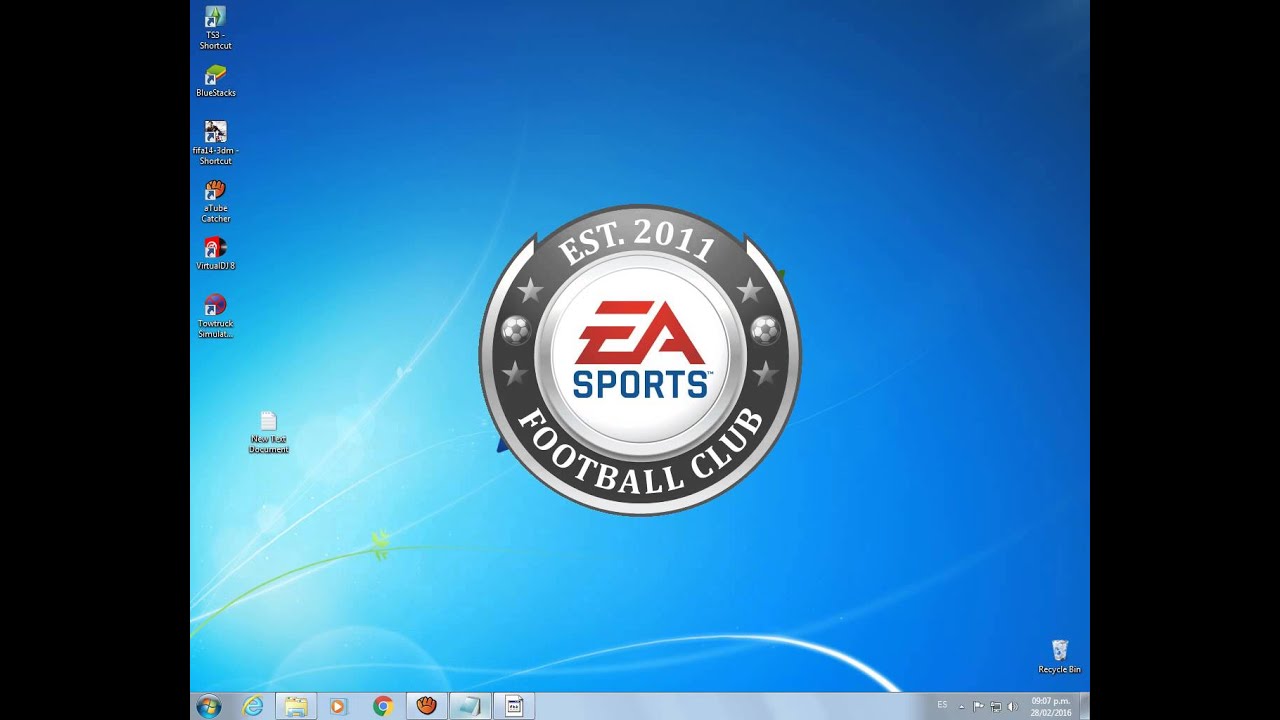Viewport: 1280px width, 720px height.
Task: Click the Show Desktop strip beside the clock
Action: (x=1085, y=706)
